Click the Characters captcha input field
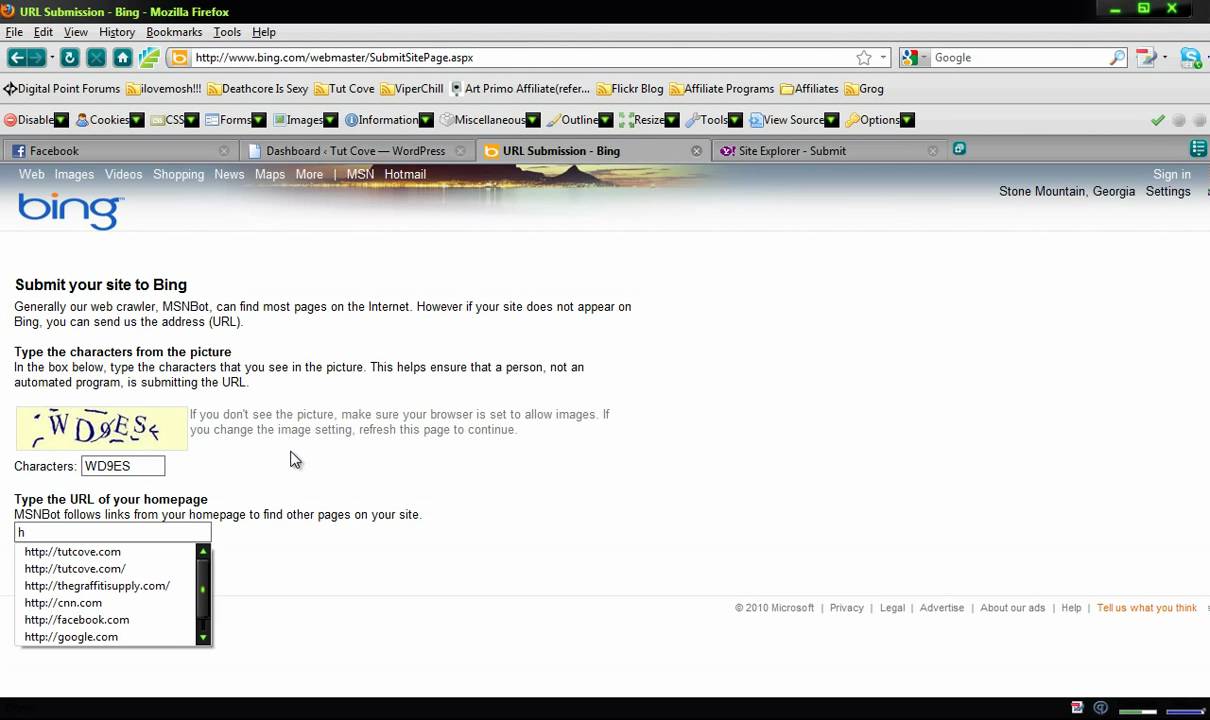Screen dimensions: 1210x720 coord(123,466)
